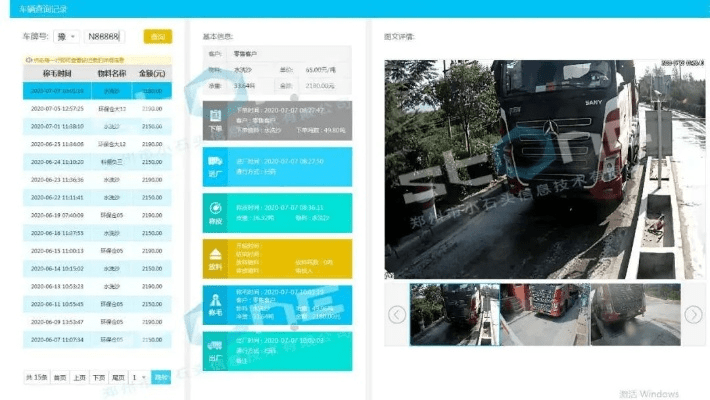Jump to 尾页 last page
The width and height of the screenshot is (710, 400).
pyautogui.click(x=118, y=377)
